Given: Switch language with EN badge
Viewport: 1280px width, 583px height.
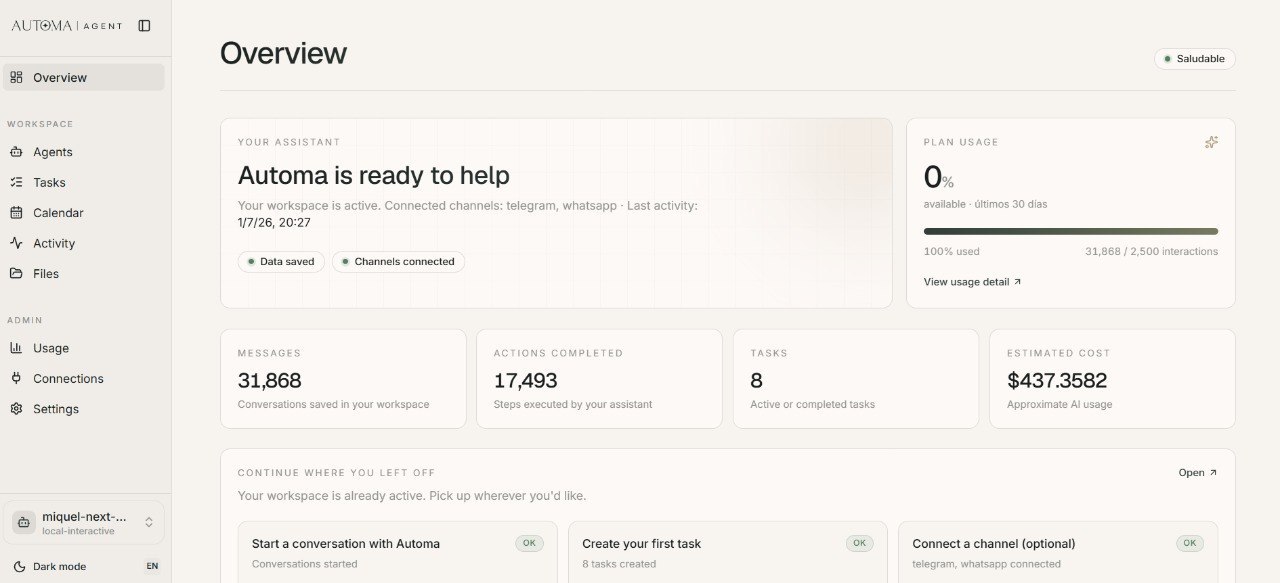Looking at the screenshot, I should (152, 566).
